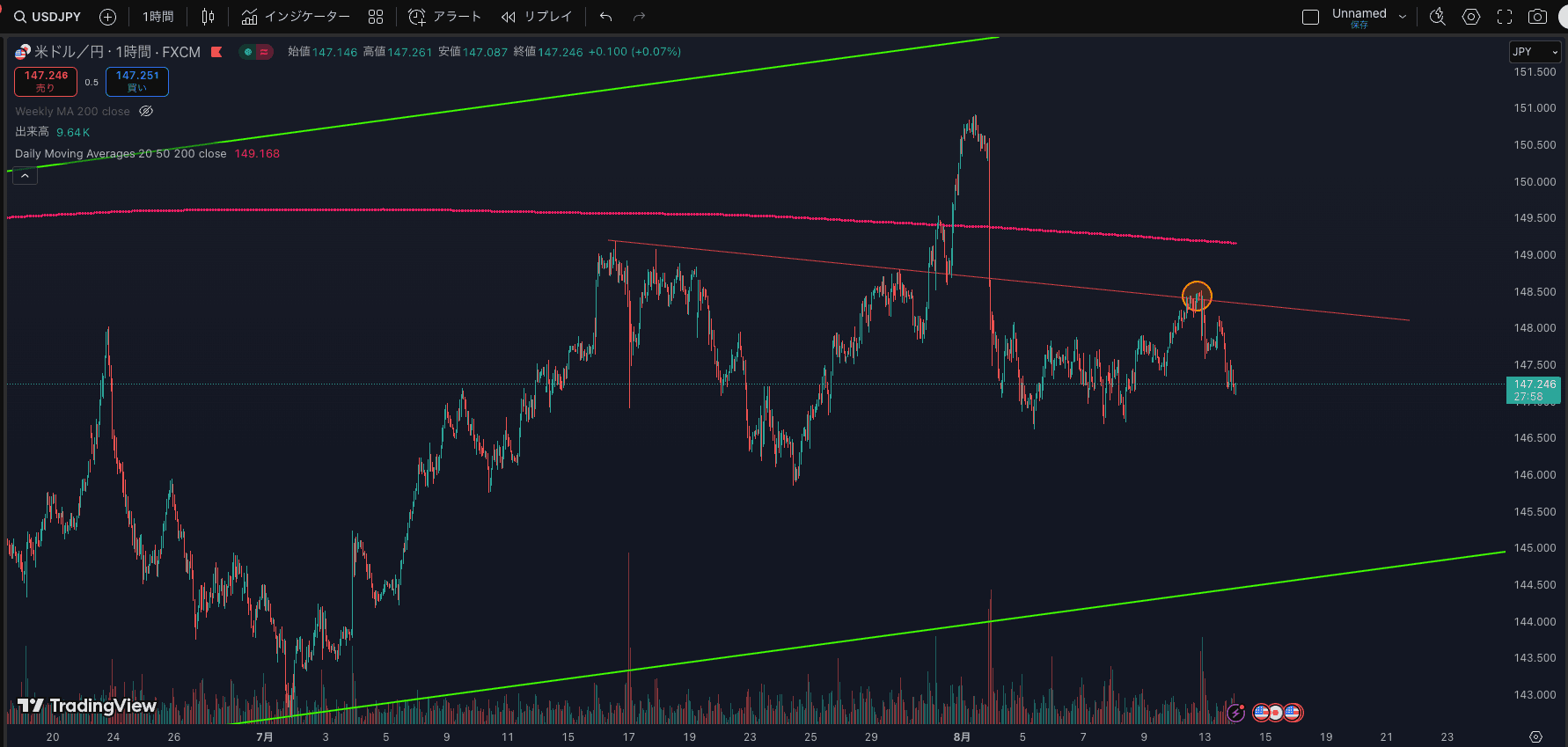The width and height of the screenshot is (1568, 747).
Task: Open the インジケーター indicators menu
Action: click(296, 17)
